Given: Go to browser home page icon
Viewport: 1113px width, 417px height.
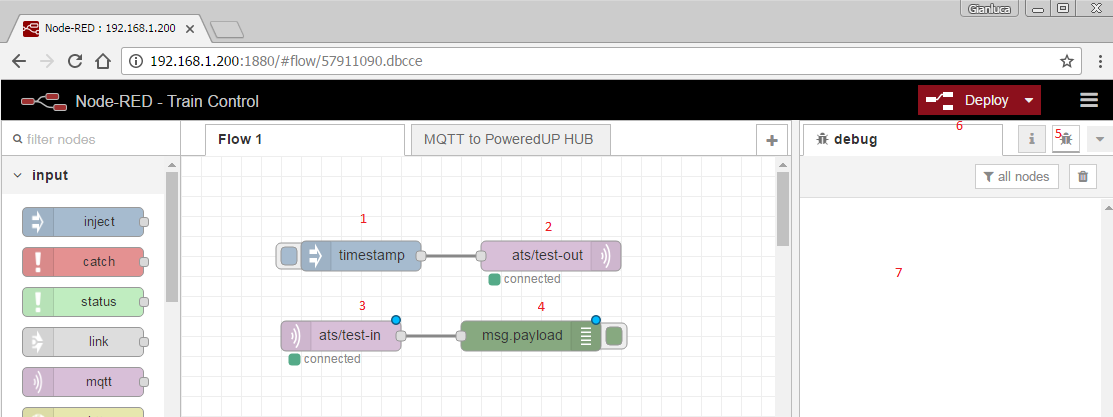Looking at the screenshot, I should coord(102,61).
